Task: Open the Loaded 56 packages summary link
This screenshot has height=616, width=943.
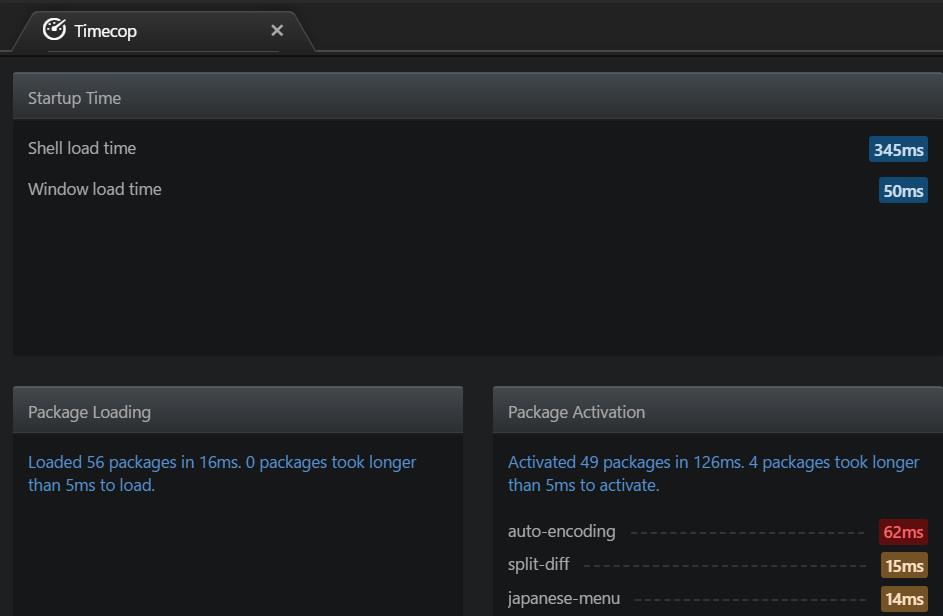Action: click(222, 473)
